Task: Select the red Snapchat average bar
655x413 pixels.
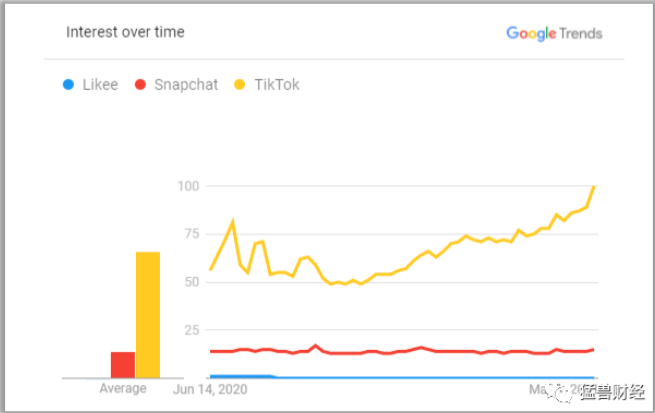Action: coord(123,365)
